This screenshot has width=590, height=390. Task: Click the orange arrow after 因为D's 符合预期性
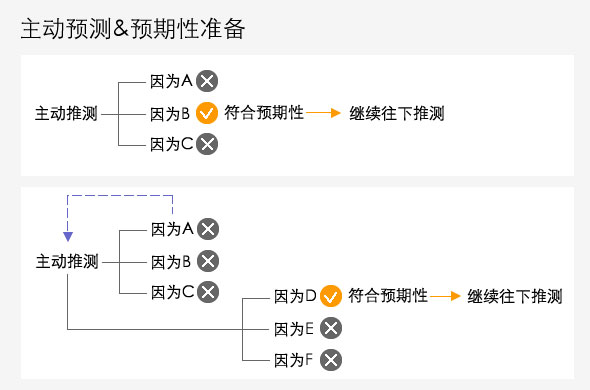445,296
